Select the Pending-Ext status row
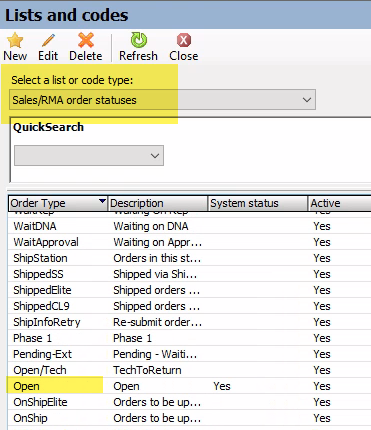This screenshot has height=430, width=371. tap(189, 354)
